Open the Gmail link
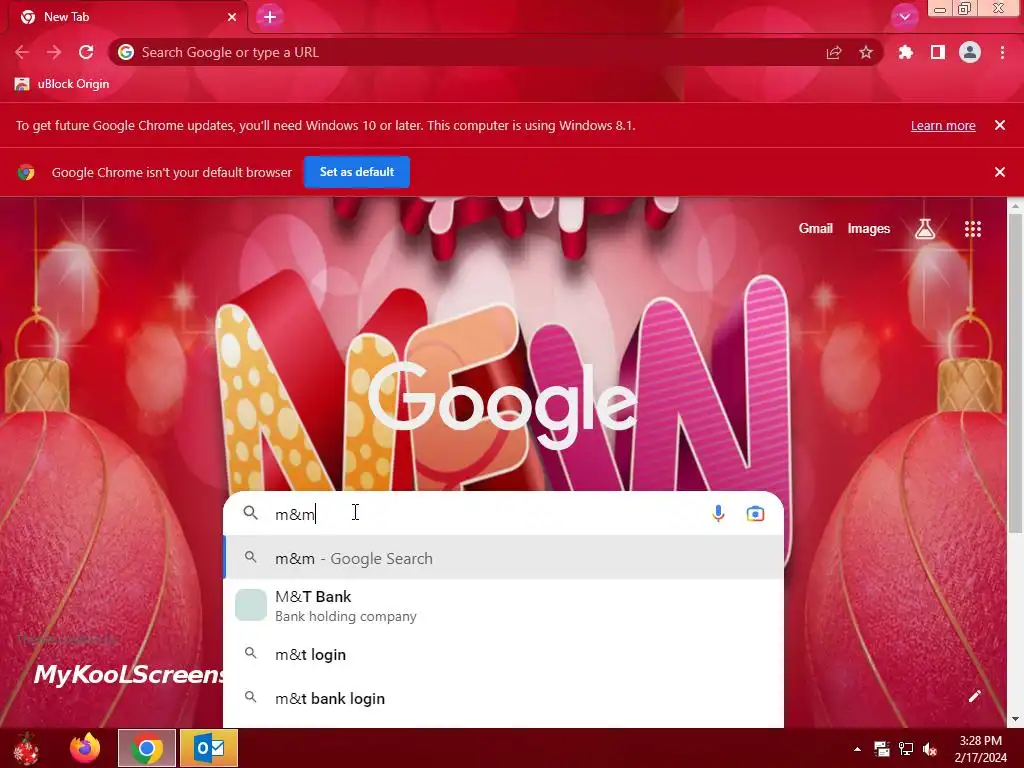This screenshot has height=768, width=1024. tap(816, 229)
